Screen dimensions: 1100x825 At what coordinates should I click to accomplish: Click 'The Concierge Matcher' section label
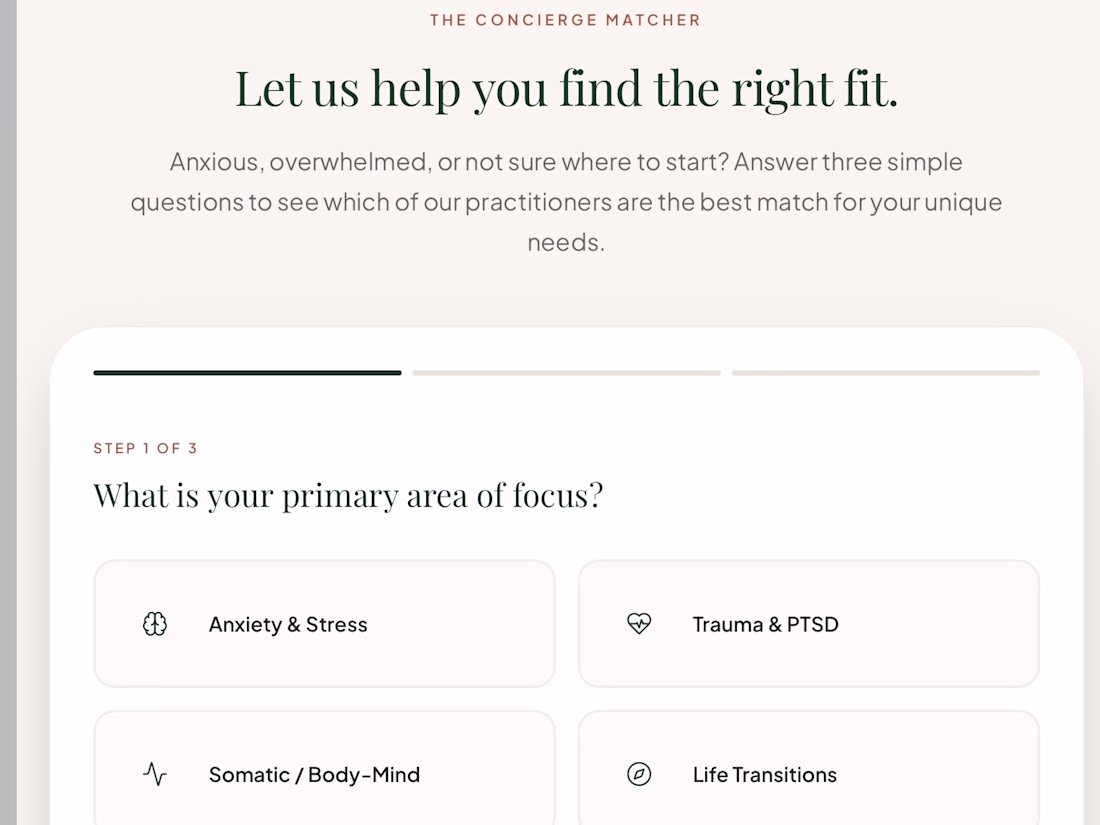(565, 20)
